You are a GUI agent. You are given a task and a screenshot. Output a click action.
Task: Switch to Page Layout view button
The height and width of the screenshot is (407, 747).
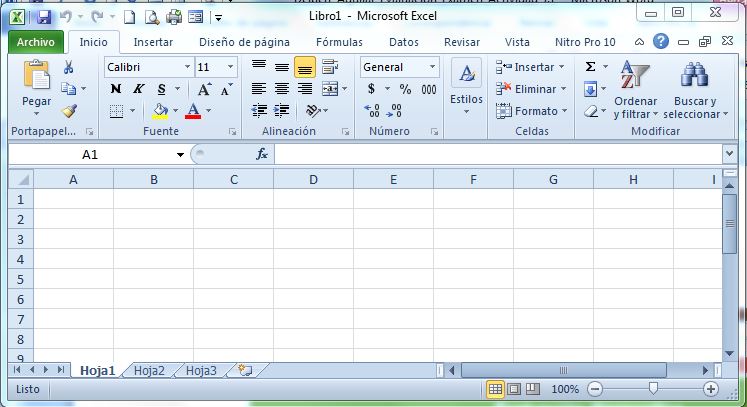pyautogui.click(x=514, y=389)
